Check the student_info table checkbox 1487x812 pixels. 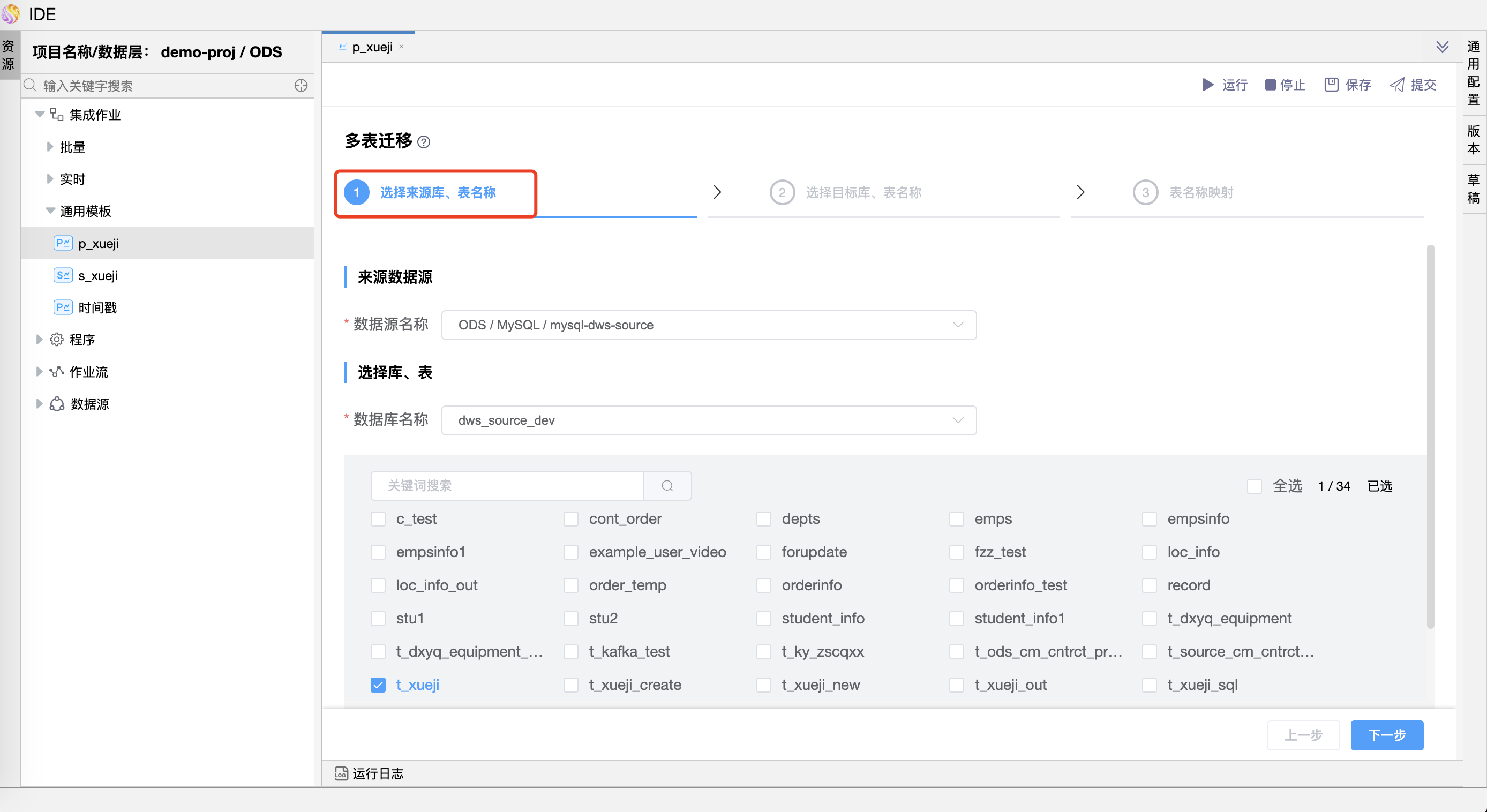[764, 619]
